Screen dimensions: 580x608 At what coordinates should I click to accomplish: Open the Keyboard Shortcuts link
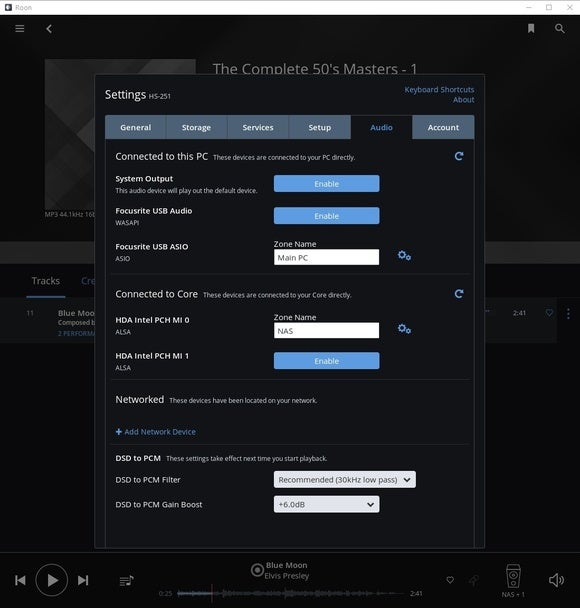[439, 90]
